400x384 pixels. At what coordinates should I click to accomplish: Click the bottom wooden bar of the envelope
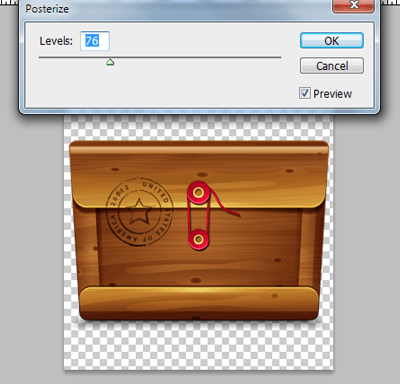click(x=199, y=303)
